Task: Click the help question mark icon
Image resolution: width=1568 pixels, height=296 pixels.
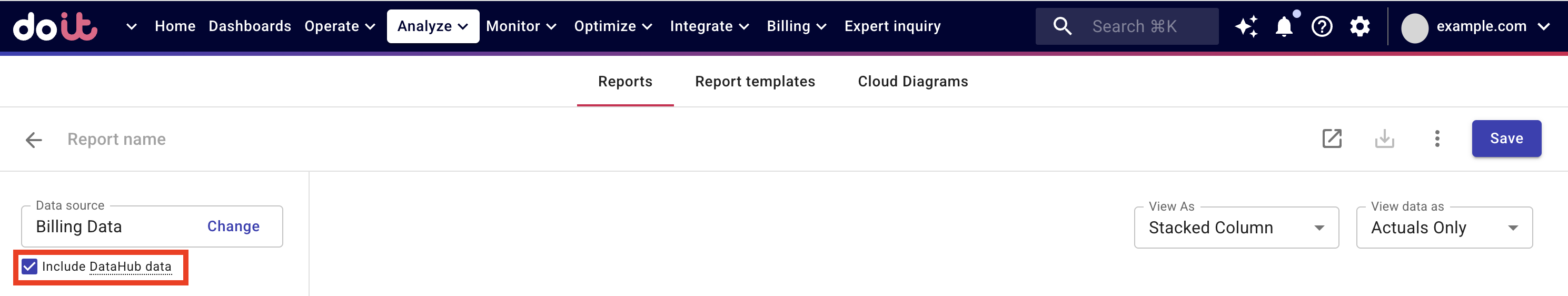Action: (1322, 26)
